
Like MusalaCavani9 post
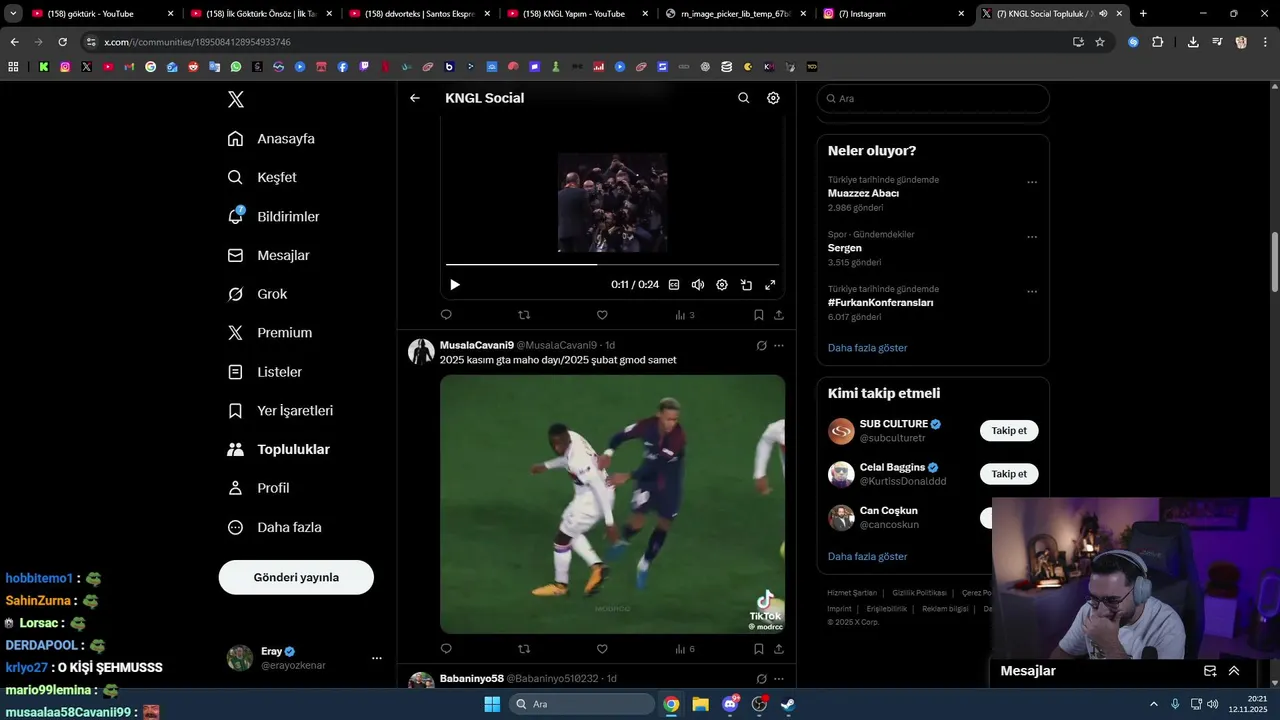[602, 649]
